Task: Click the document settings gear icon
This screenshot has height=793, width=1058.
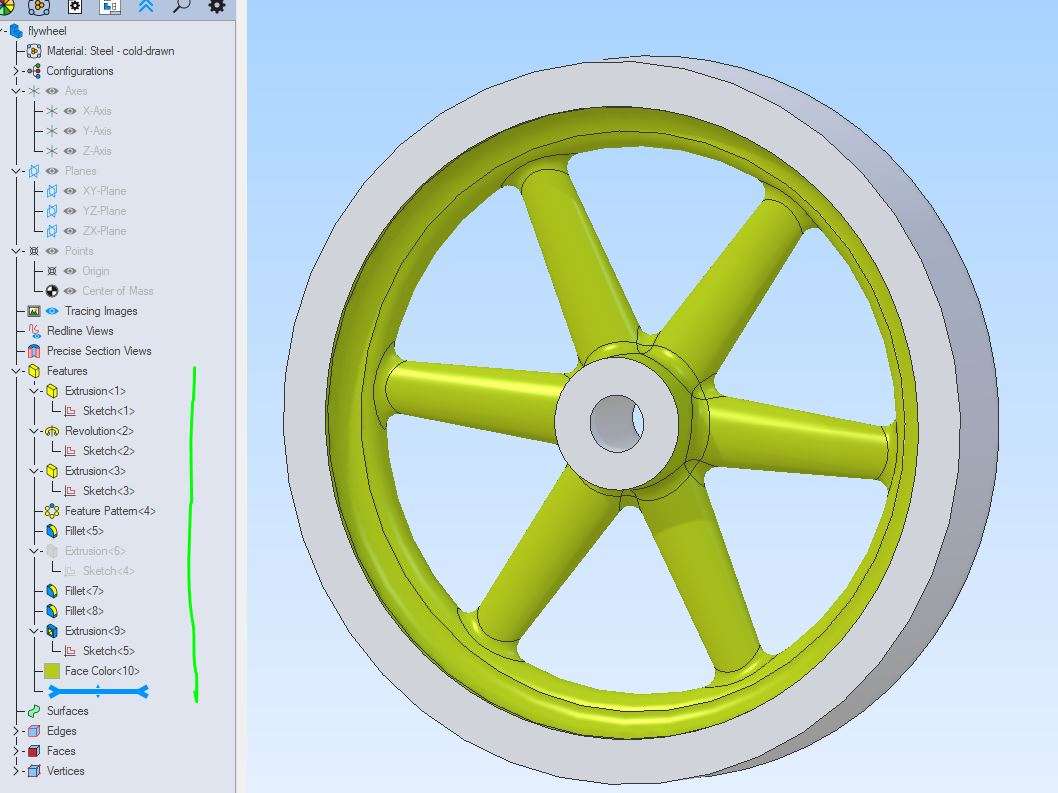Action: [x=75, y=6]
